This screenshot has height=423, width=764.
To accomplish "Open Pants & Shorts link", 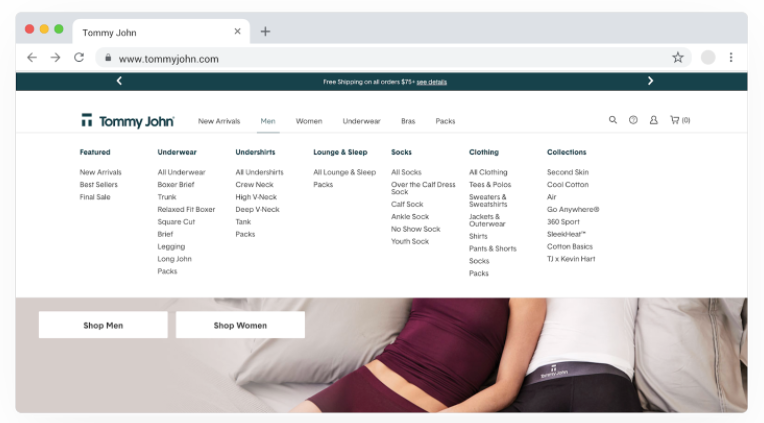I will (x=493, y=249).
